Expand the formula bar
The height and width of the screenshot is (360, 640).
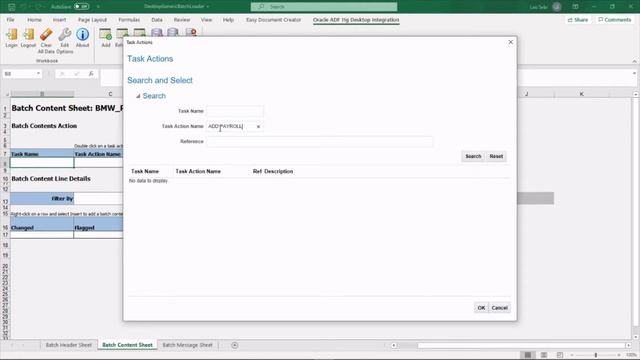[634, 73]
